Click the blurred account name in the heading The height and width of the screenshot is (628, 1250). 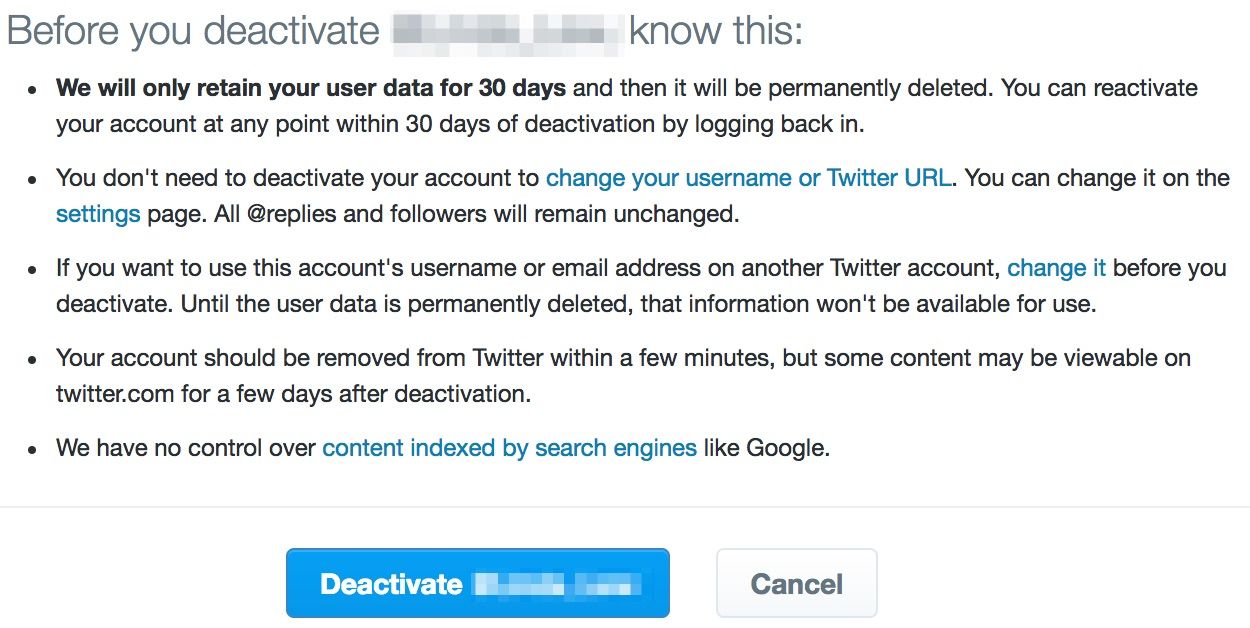click(x=510, y=30)
